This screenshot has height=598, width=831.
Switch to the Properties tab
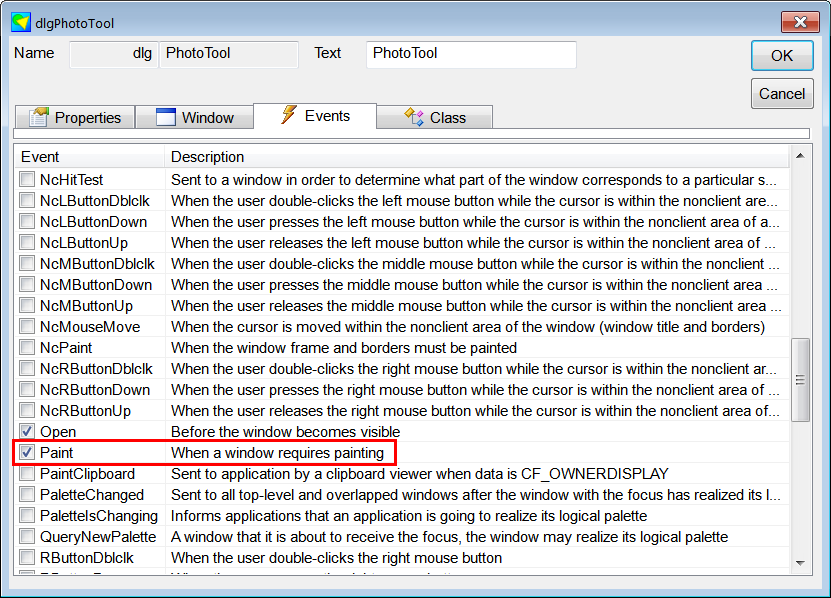click(75, 117)
